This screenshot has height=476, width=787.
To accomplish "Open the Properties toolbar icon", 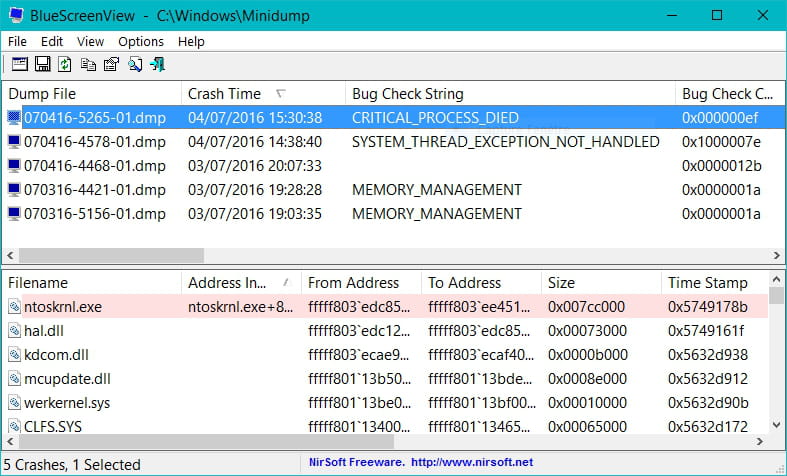I will (111, 65).
